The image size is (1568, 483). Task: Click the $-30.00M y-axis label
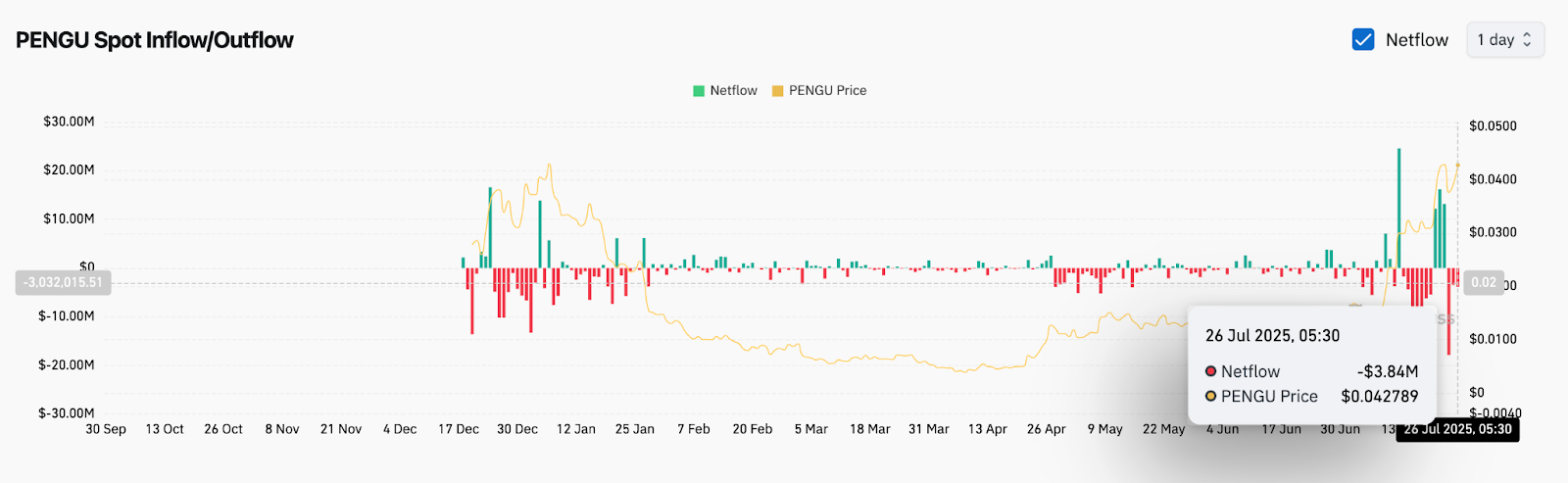(x=67, y=412)
